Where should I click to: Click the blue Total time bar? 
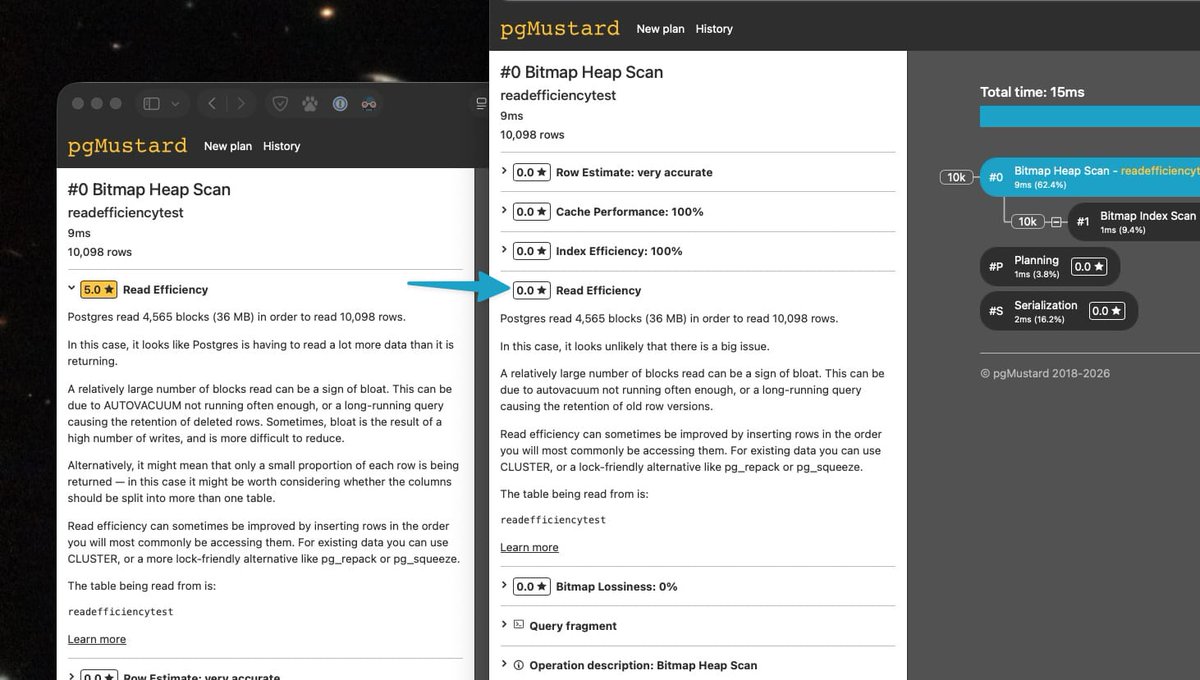[1090, 117]
